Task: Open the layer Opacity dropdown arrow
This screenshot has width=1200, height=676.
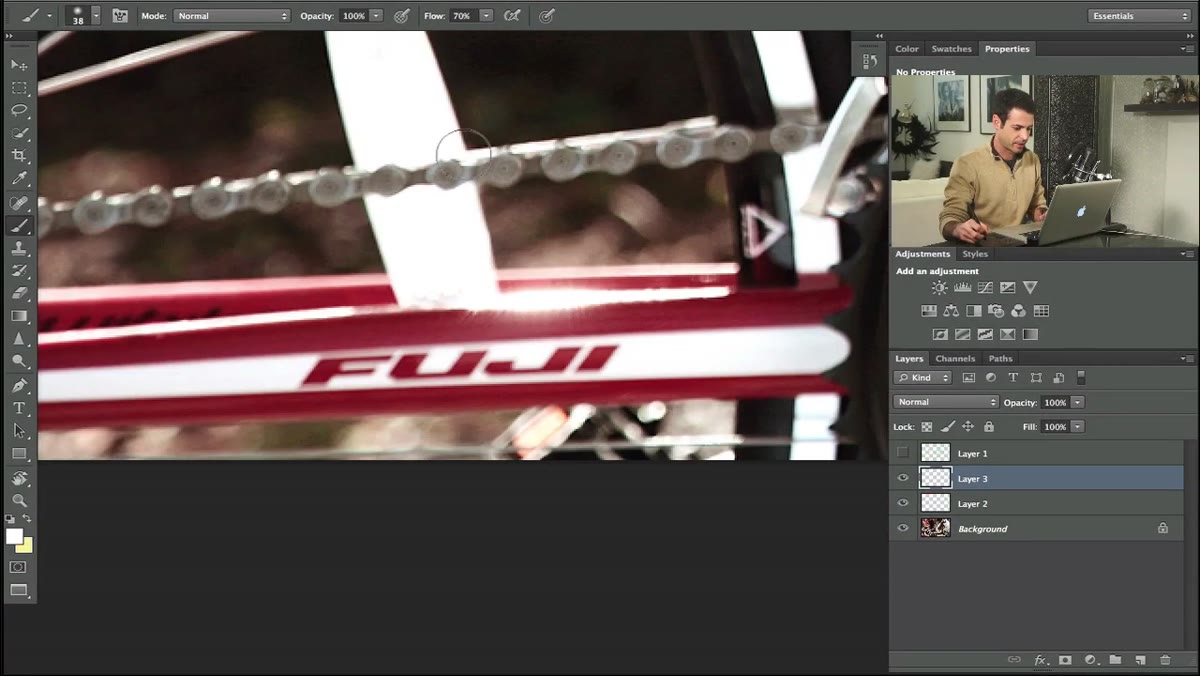Action: (1077, 402)
